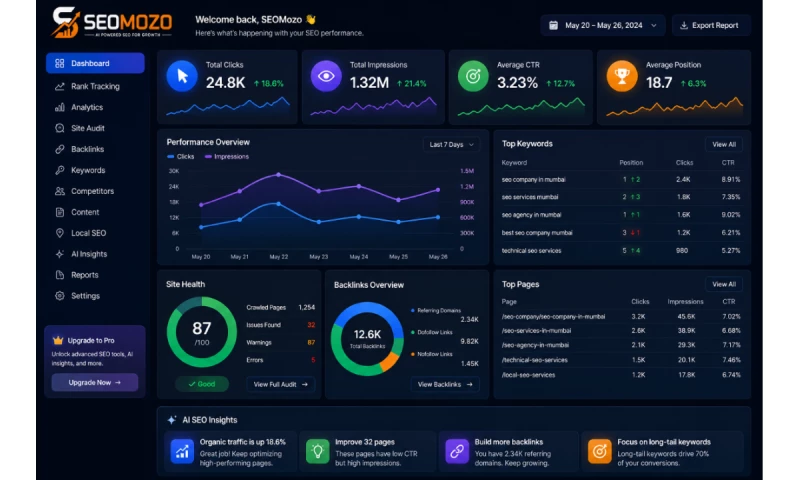The width and height of the screenshot is (800, 480).
Task: Expand the May 20 – May 26 date dropdown
Action: [x=603, y=25]
